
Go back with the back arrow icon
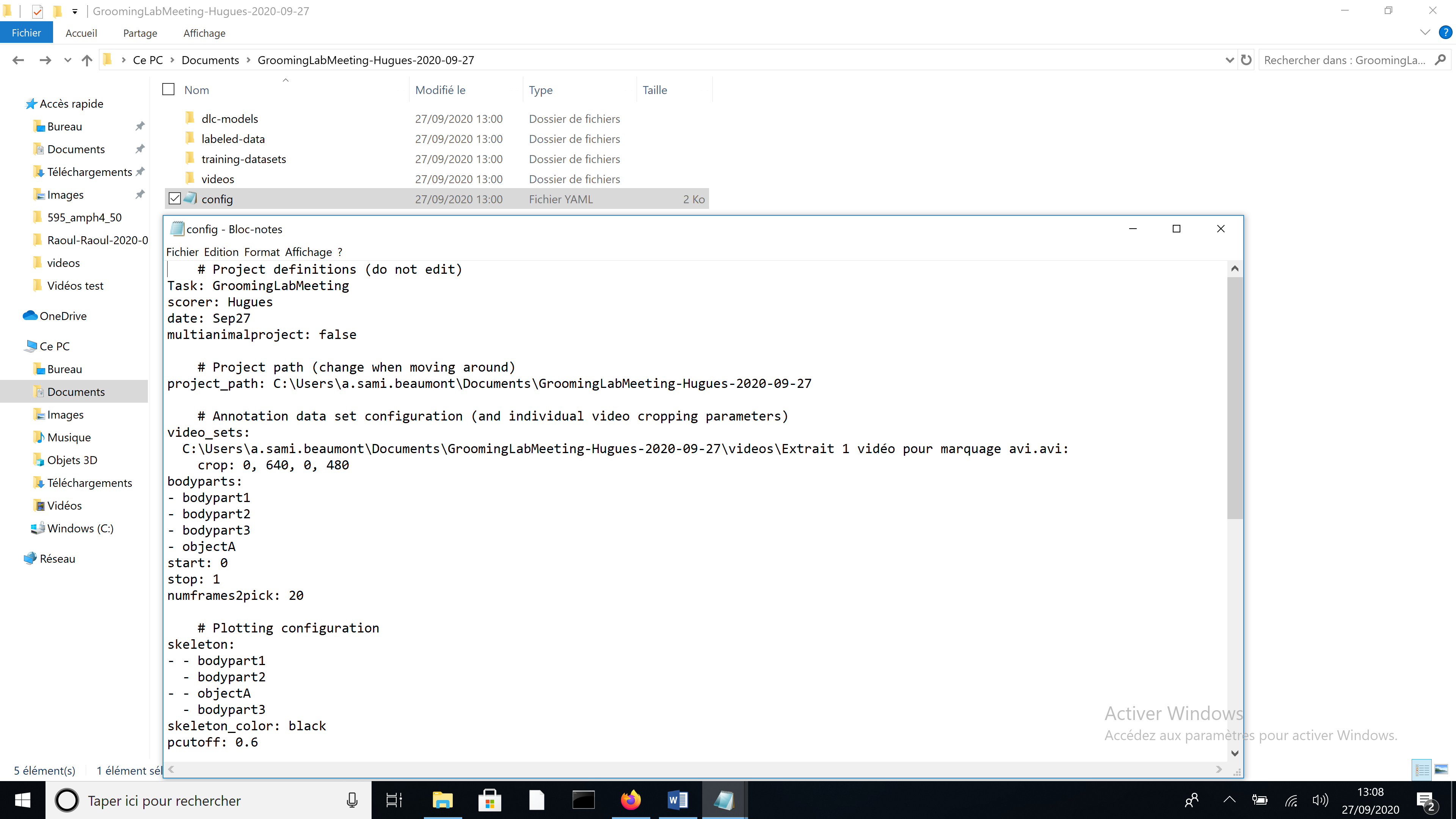(19, 60)
